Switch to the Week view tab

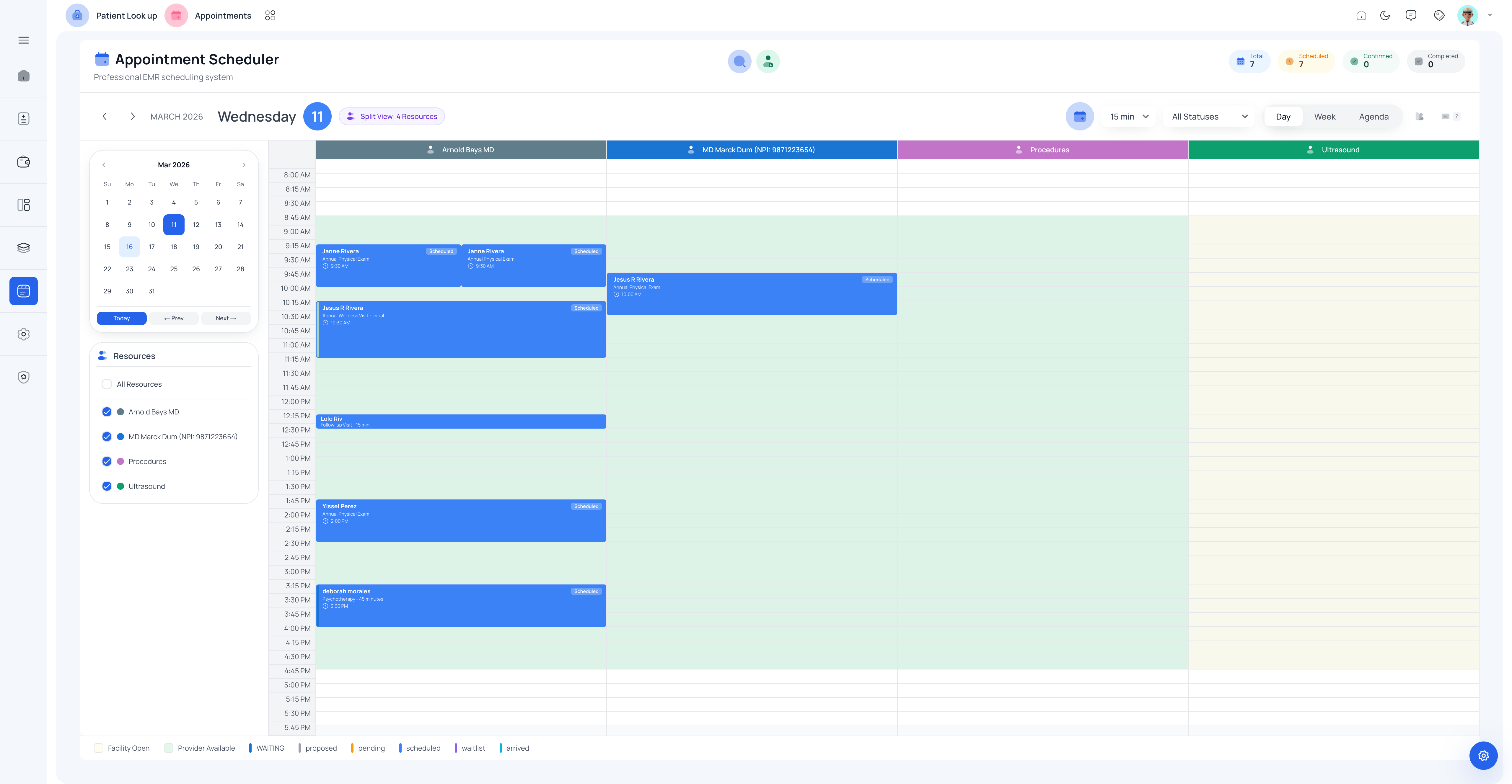[1325, 116]
